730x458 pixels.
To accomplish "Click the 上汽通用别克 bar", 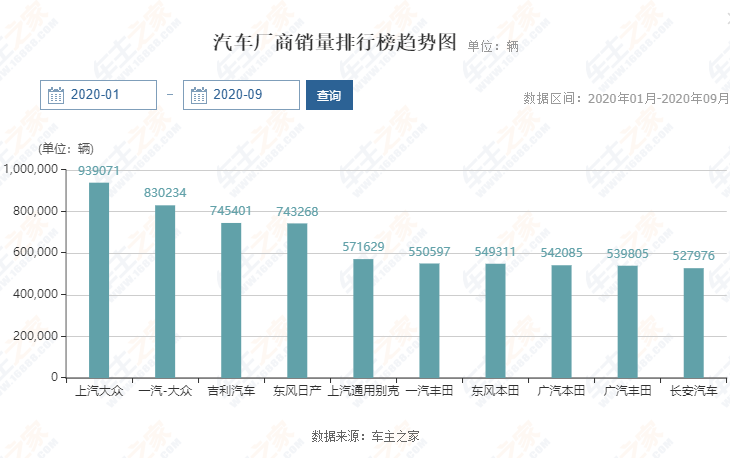I will click(363, 318).
